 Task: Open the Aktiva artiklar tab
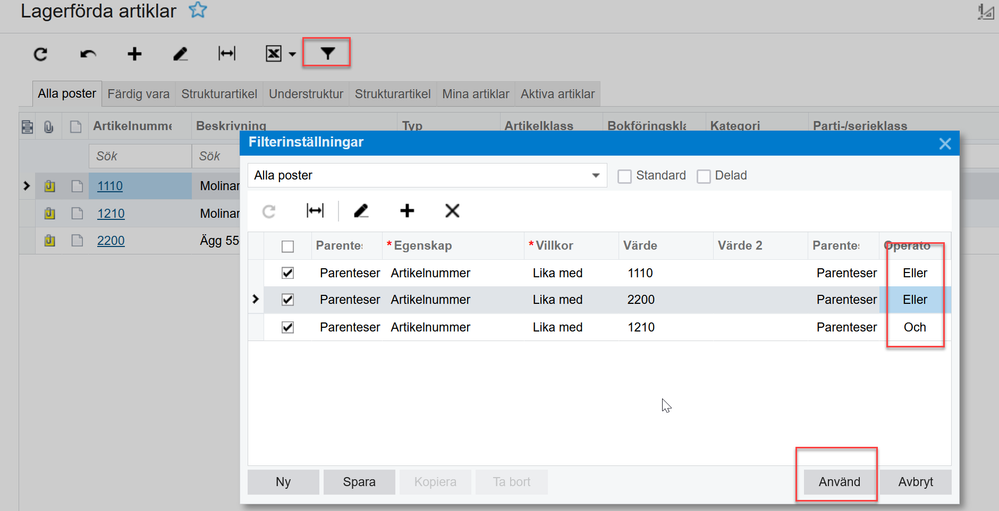tap(557, 94)
